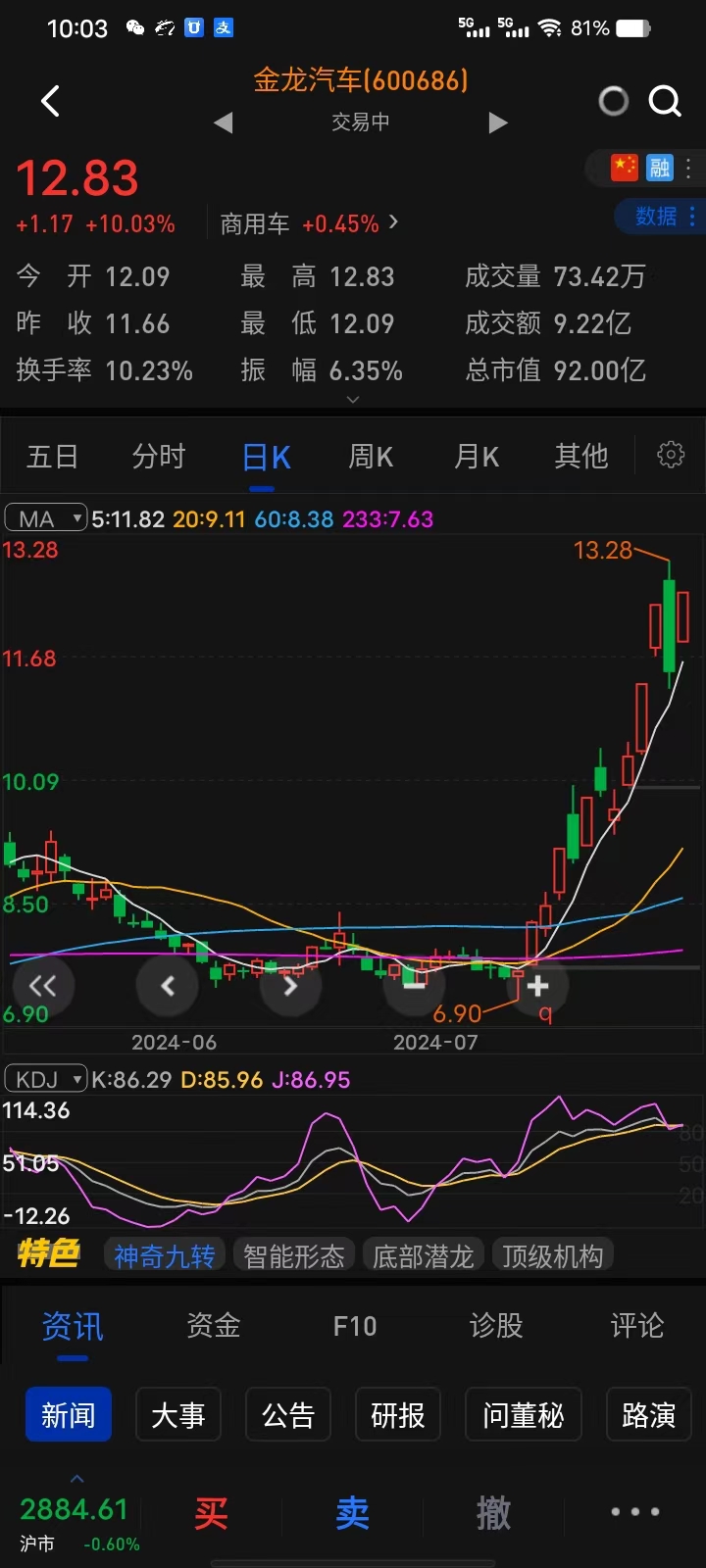
Task: Tap the circular refresh icon
Action: 614,101
